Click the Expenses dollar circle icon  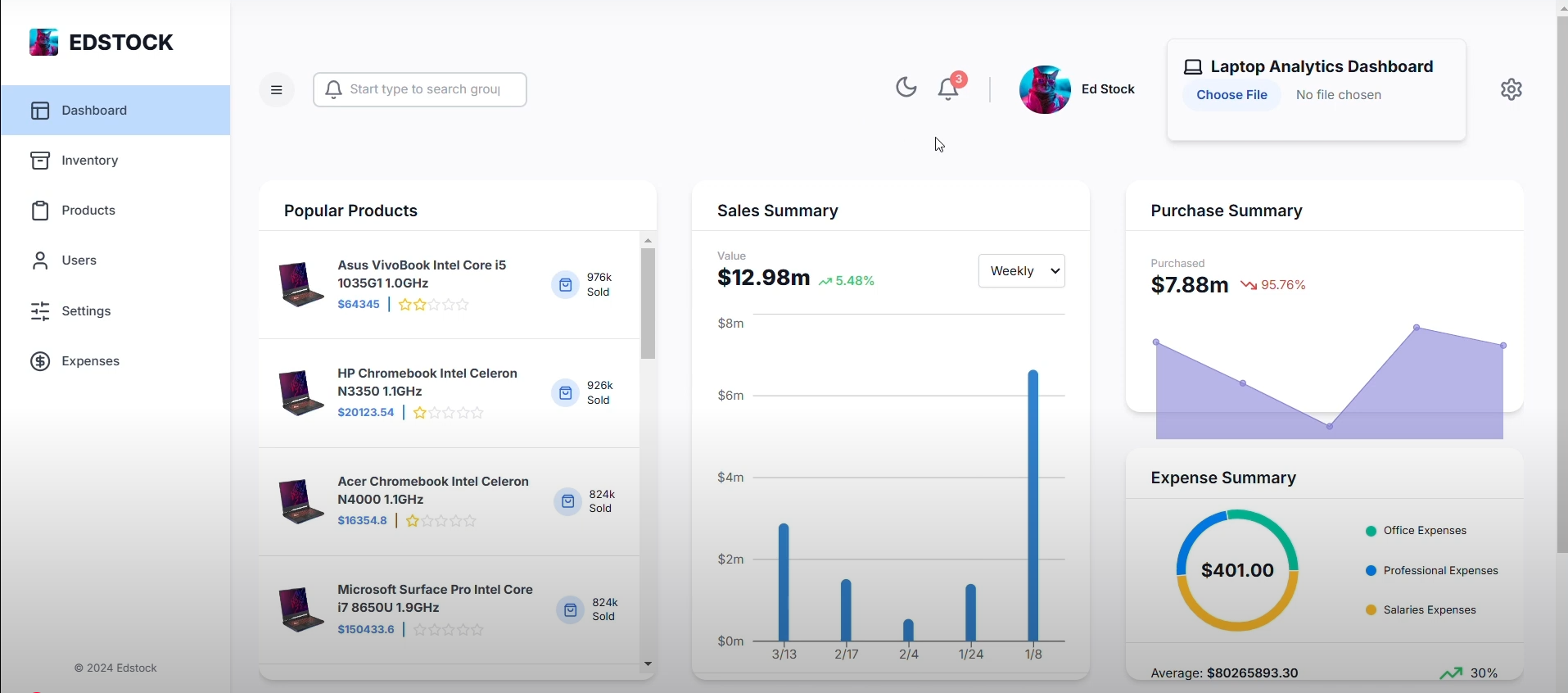coord(41,361)
